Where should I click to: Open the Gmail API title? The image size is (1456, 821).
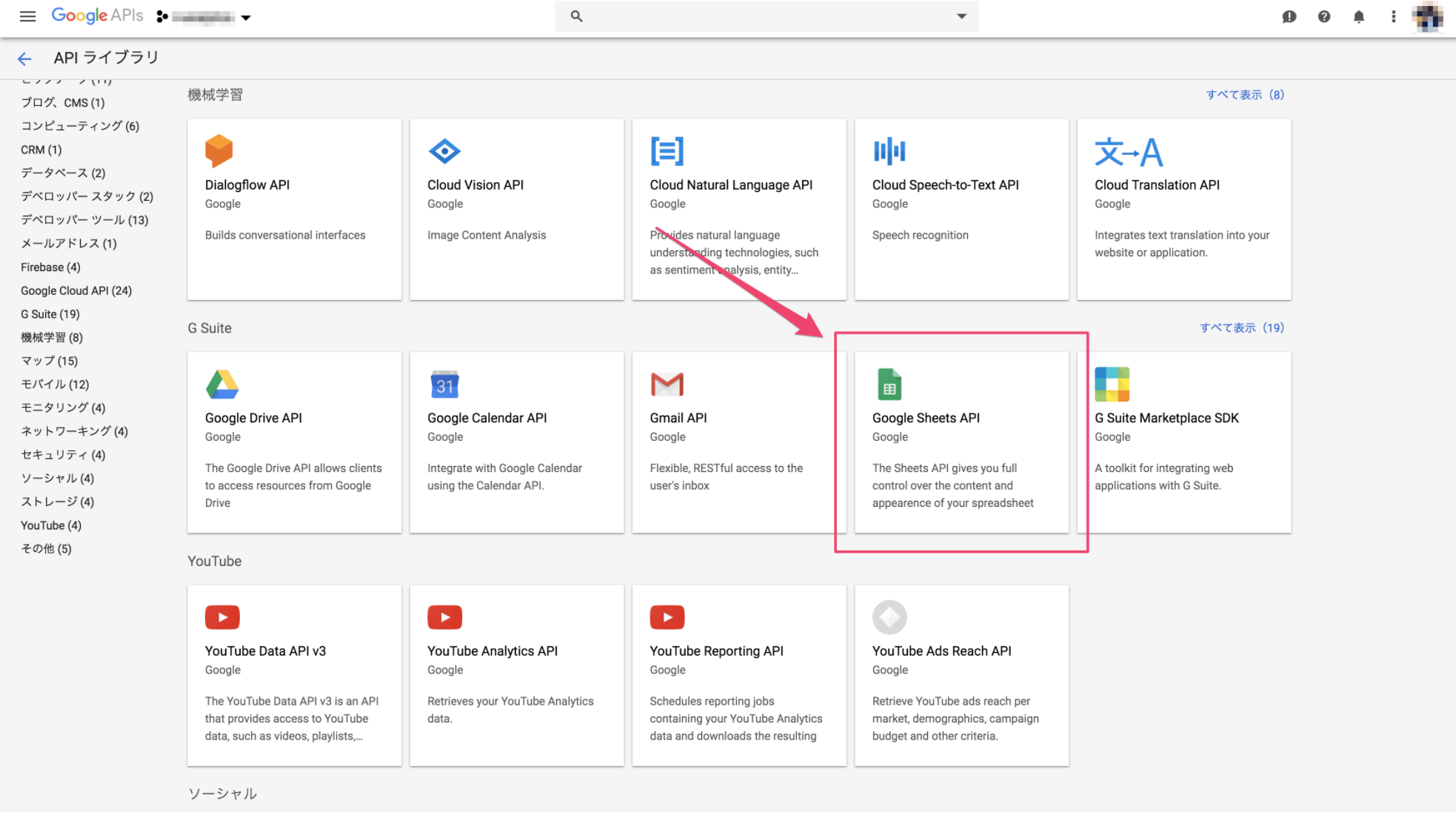678,419
